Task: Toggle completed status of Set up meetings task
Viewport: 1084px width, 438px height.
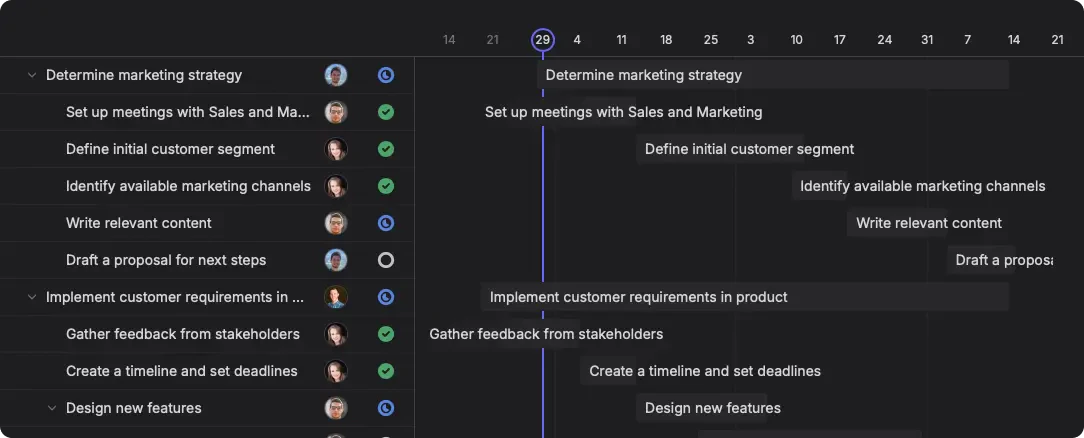Action: 386,112
